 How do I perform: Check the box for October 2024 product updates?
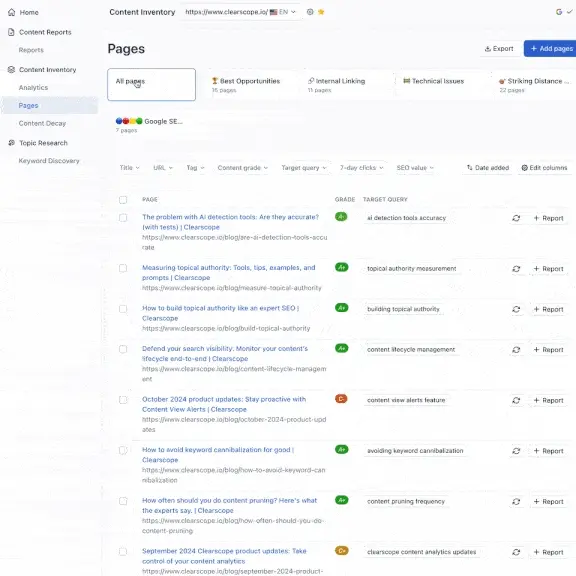coord(123,400)
